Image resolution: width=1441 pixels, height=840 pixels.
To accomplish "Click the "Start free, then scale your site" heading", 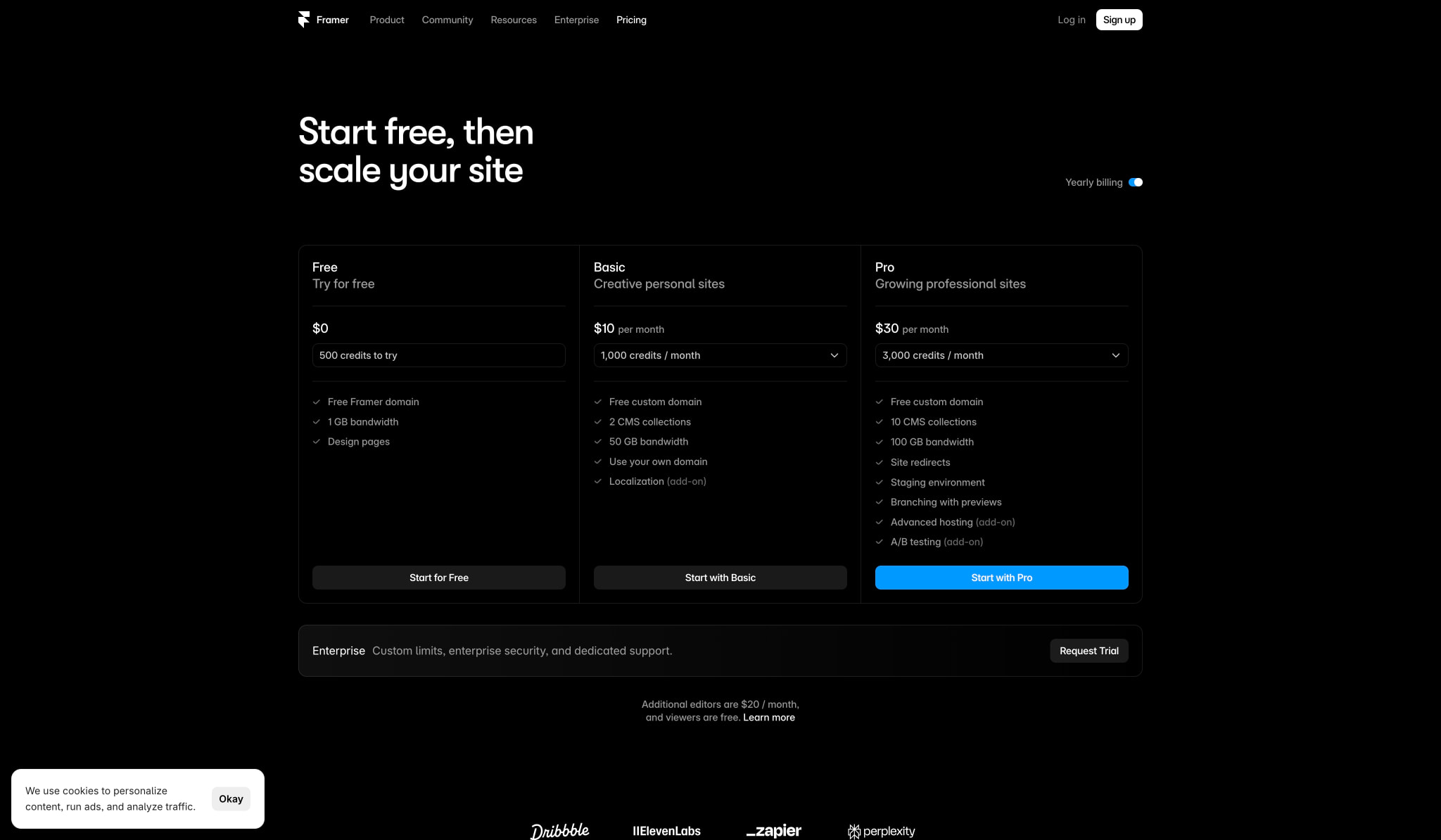I will (416, 151).
